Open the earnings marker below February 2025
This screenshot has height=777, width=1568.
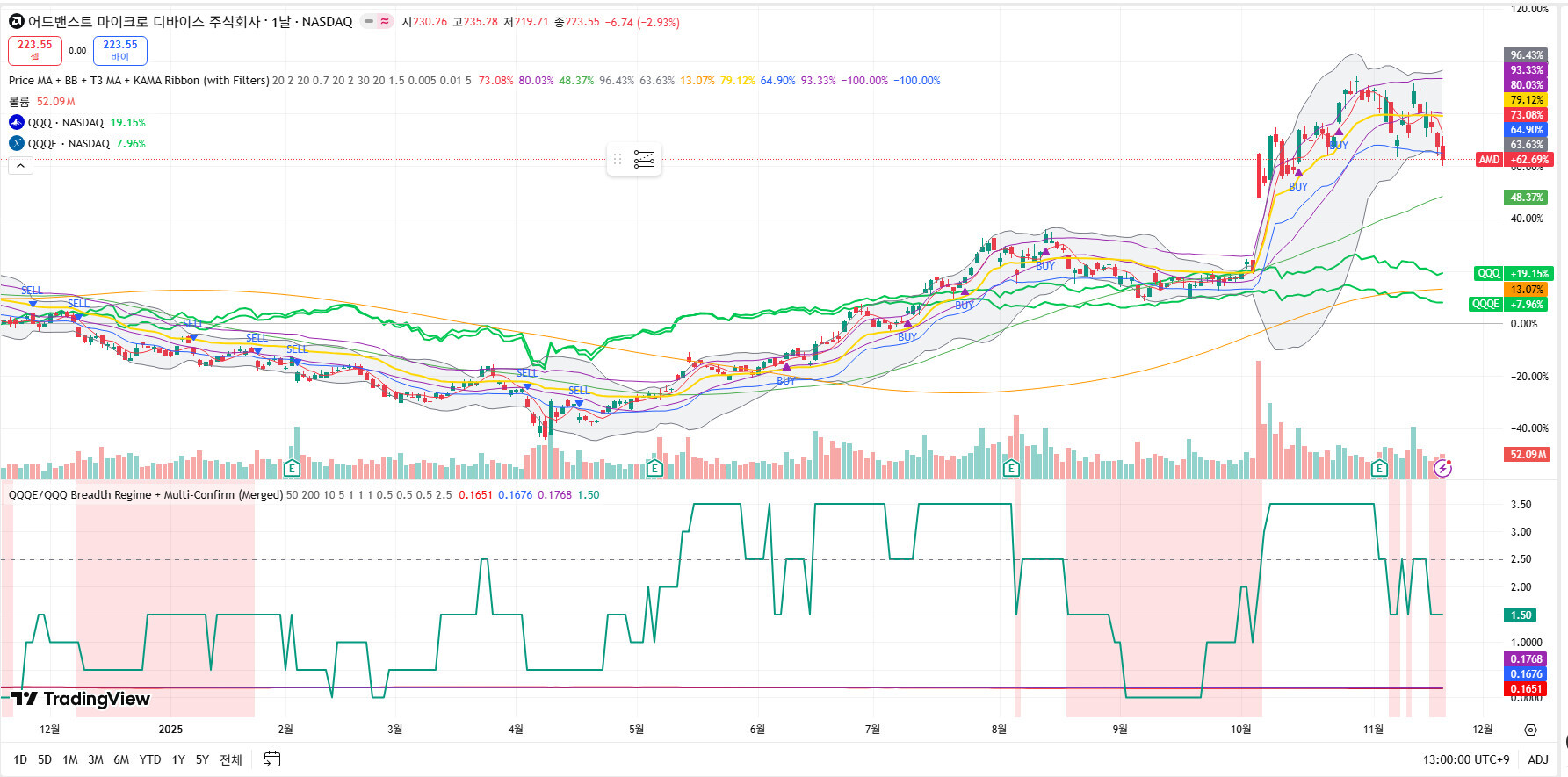pos(293,468)
